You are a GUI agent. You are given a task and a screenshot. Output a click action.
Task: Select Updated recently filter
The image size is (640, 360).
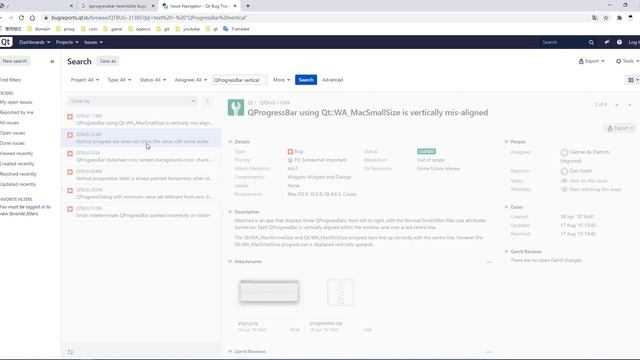pos(18,184)
